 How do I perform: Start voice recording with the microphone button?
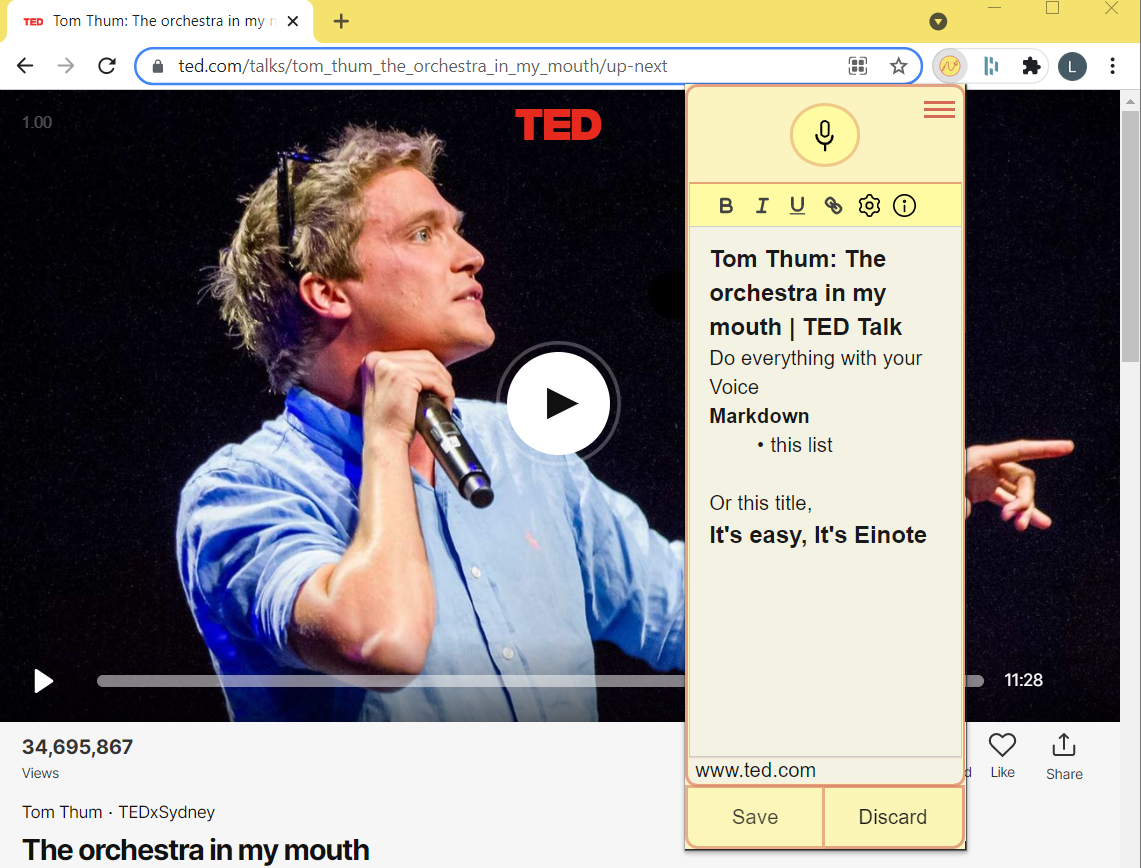[x=824, y=135]
